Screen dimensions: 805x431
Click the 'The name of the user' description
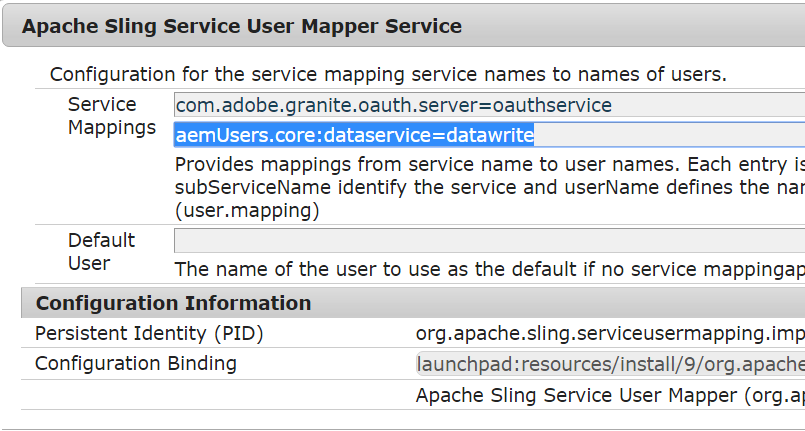[490, 269]
